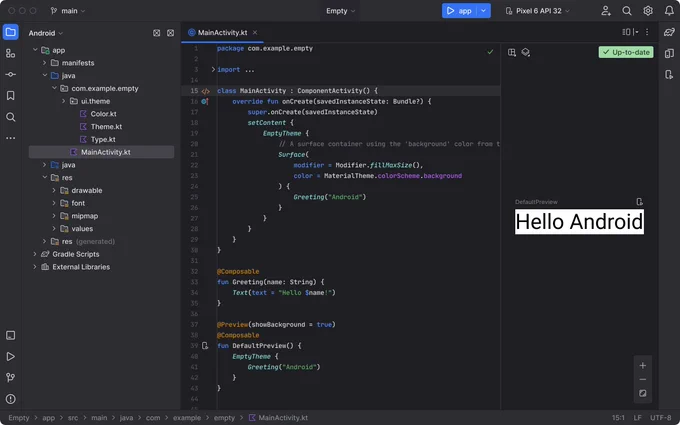Expand the ui.theme package

pos(64,101)
